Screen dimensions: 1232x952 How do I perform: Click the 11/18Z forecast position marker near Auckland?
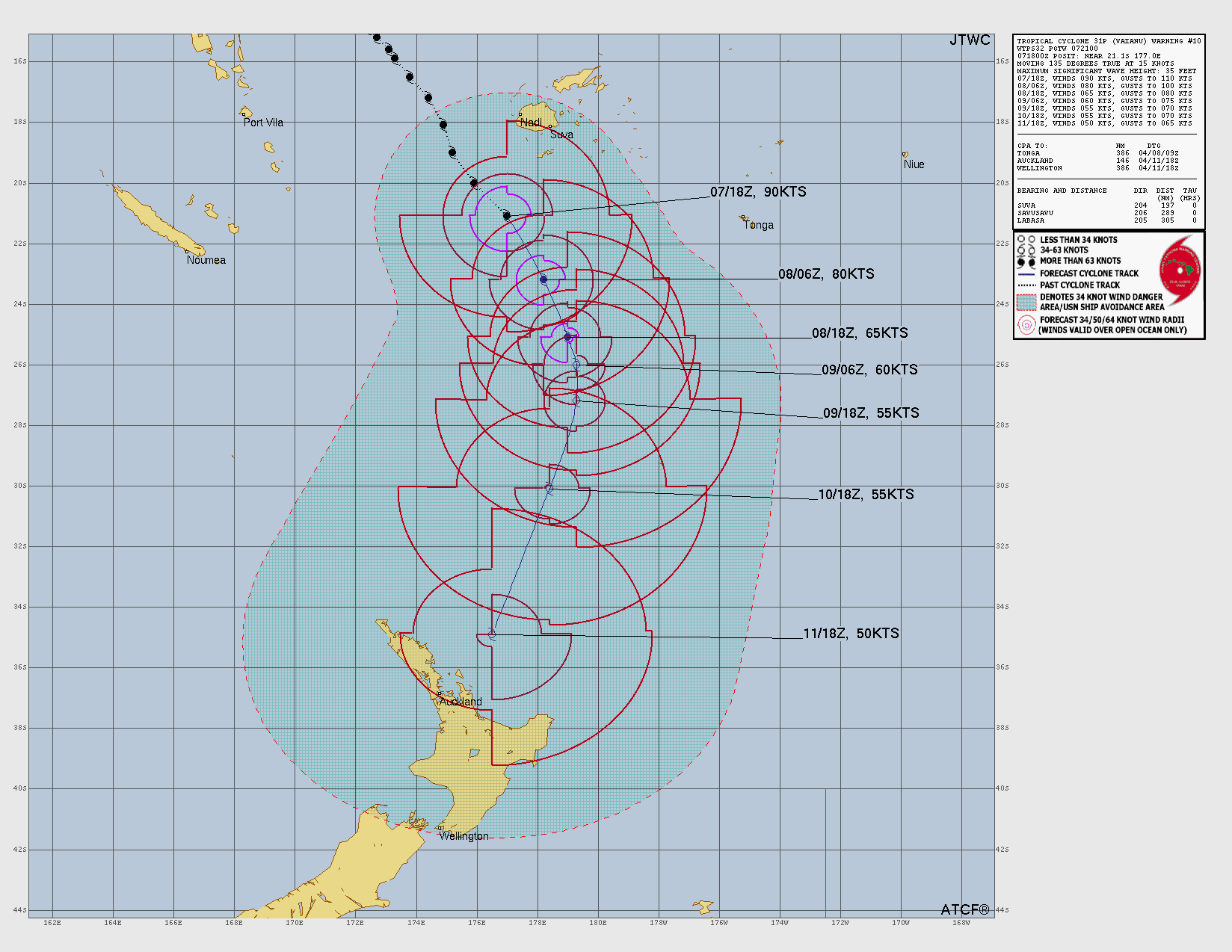(492, 634)
